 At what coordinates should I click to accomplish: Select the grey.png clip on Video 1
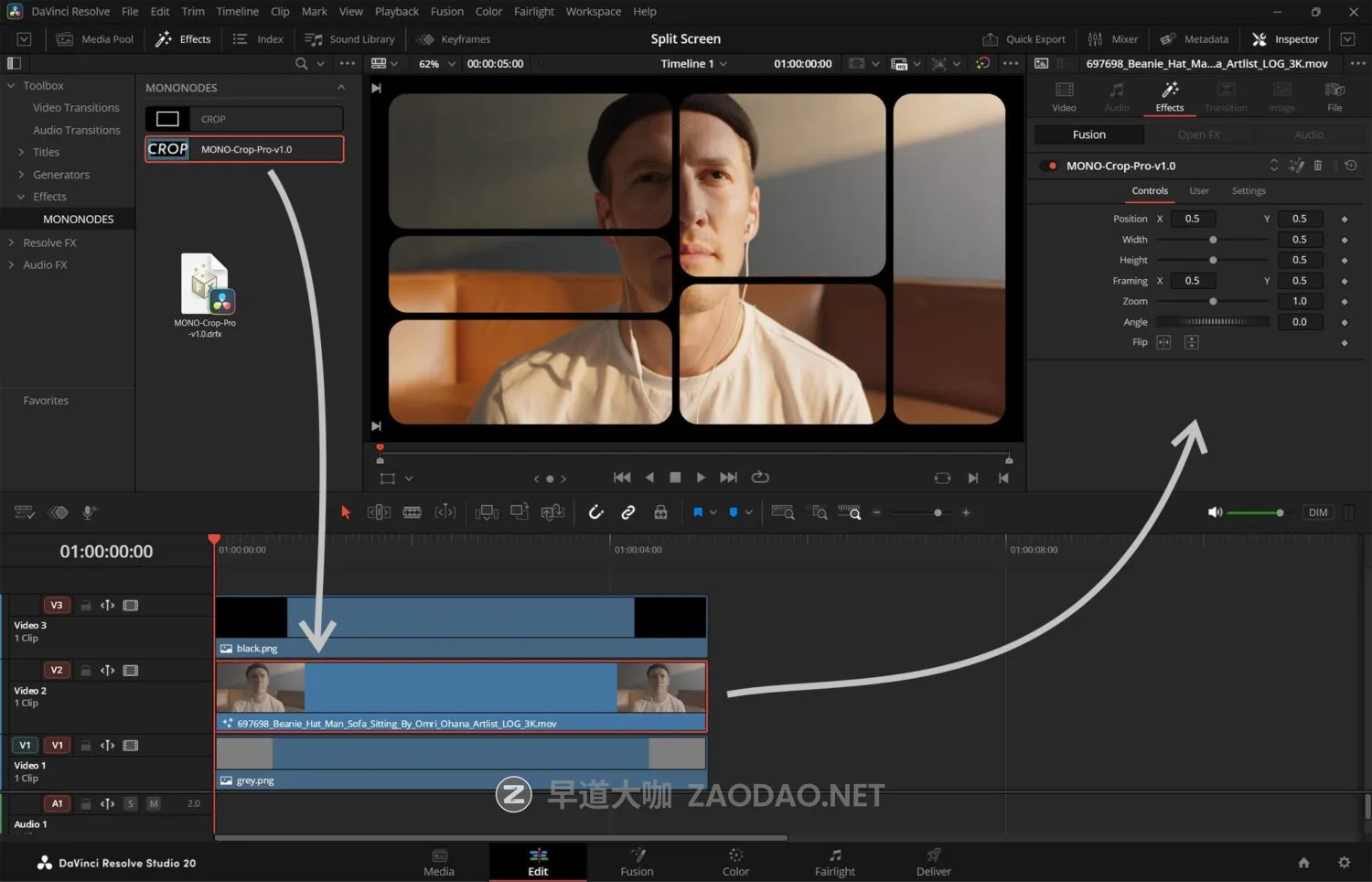point(461,763)
